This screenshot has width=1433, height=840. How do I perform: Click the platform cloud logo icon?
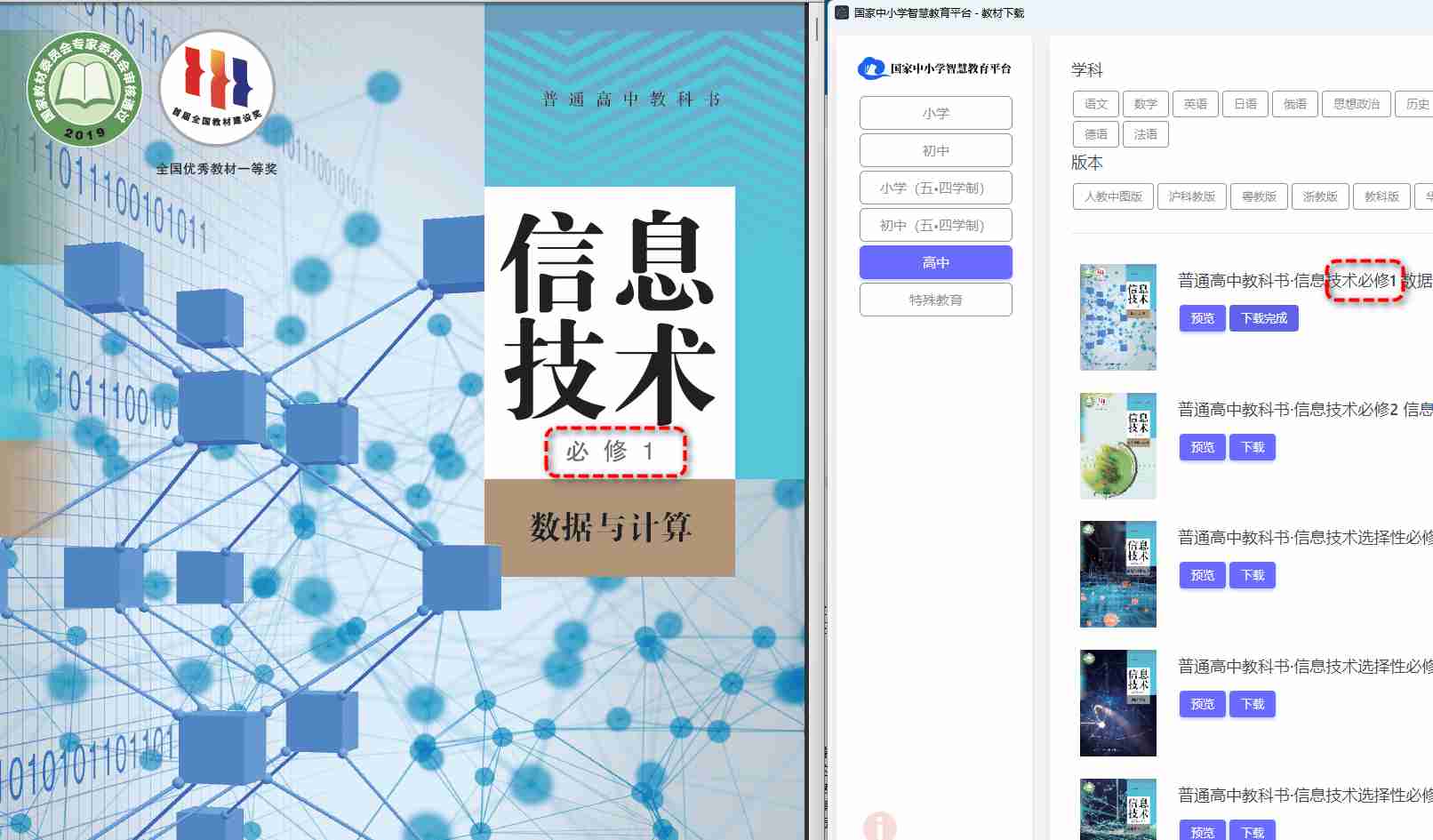tap(871, 68)
